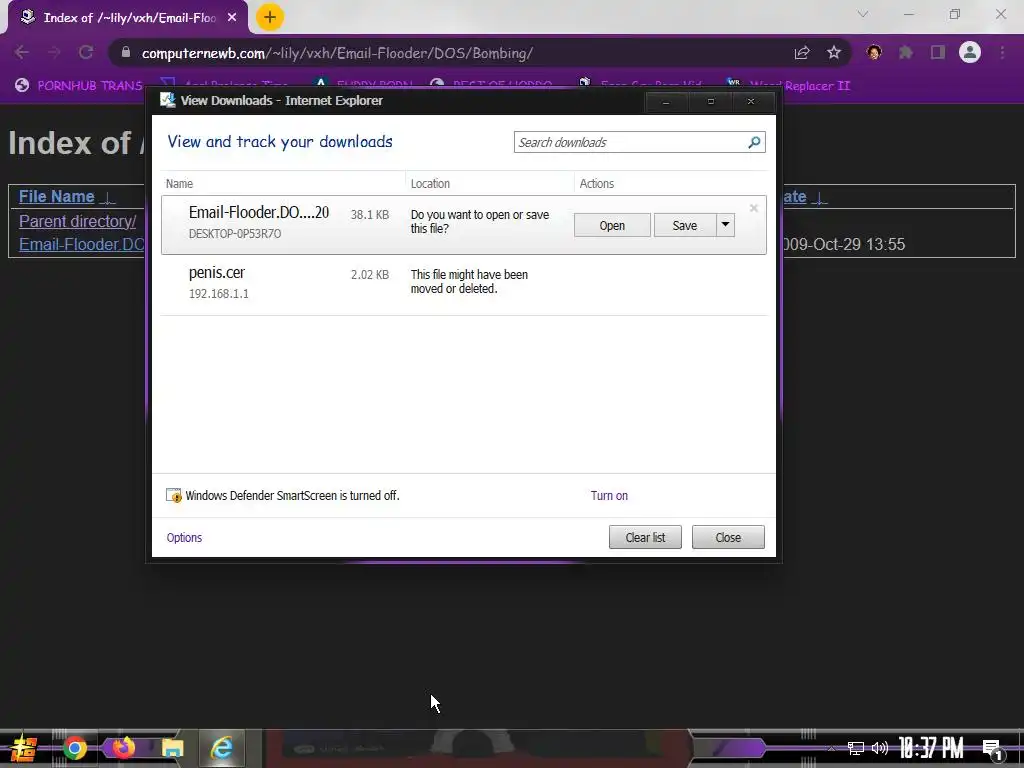1024x768 pixels.
Task: Click the magnifier icon in Search downloads
Action: tap(754, 142)
